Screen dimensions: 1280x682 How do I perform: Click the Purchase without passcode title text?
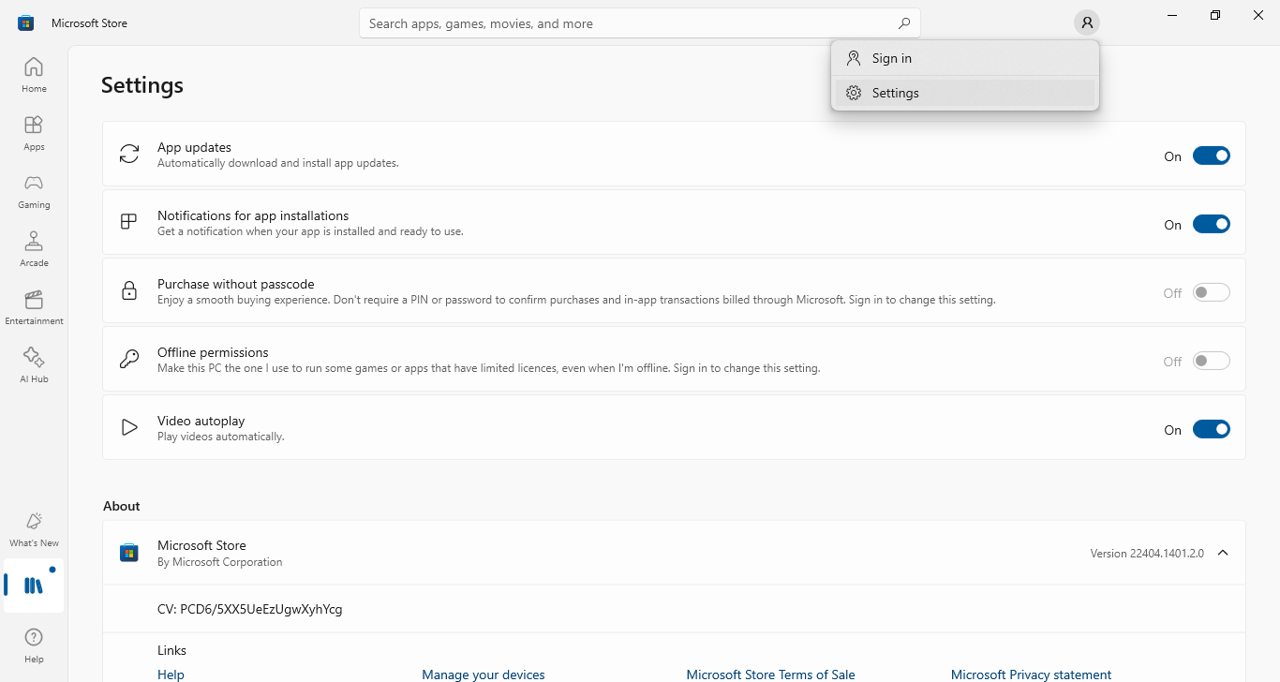click(236, 284)
